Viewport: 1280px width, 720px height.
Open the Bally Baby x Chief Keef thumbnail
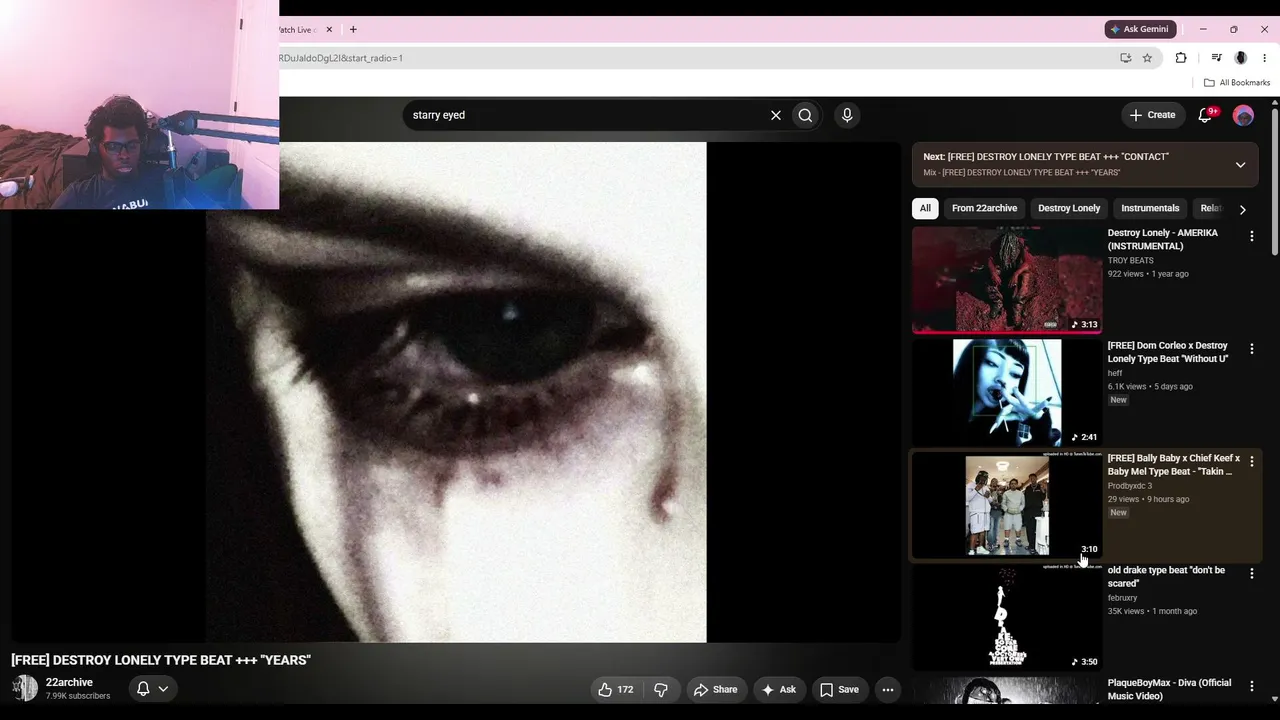(1007, 505)
